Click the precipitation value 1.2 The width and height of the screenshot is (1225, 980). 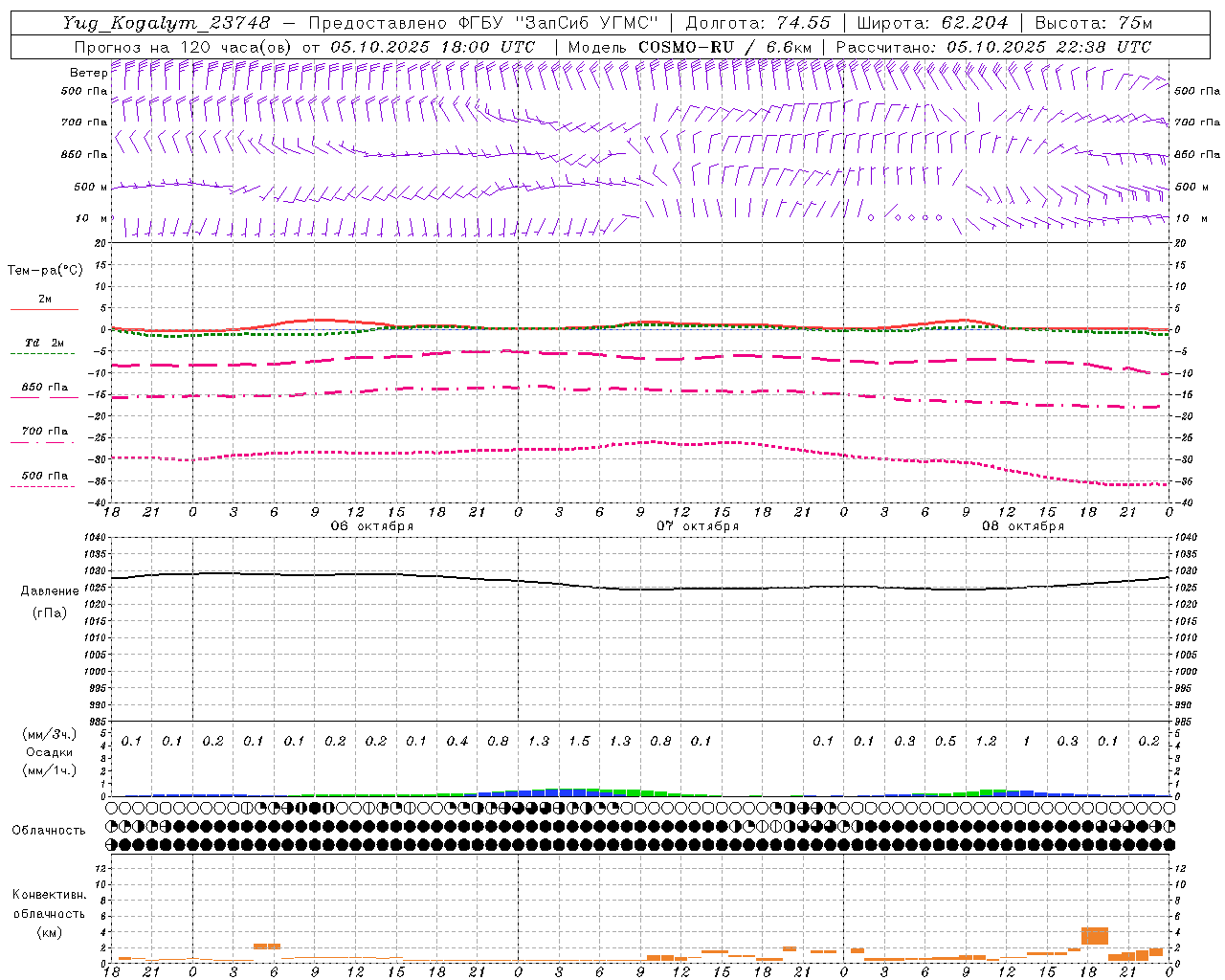986,742
